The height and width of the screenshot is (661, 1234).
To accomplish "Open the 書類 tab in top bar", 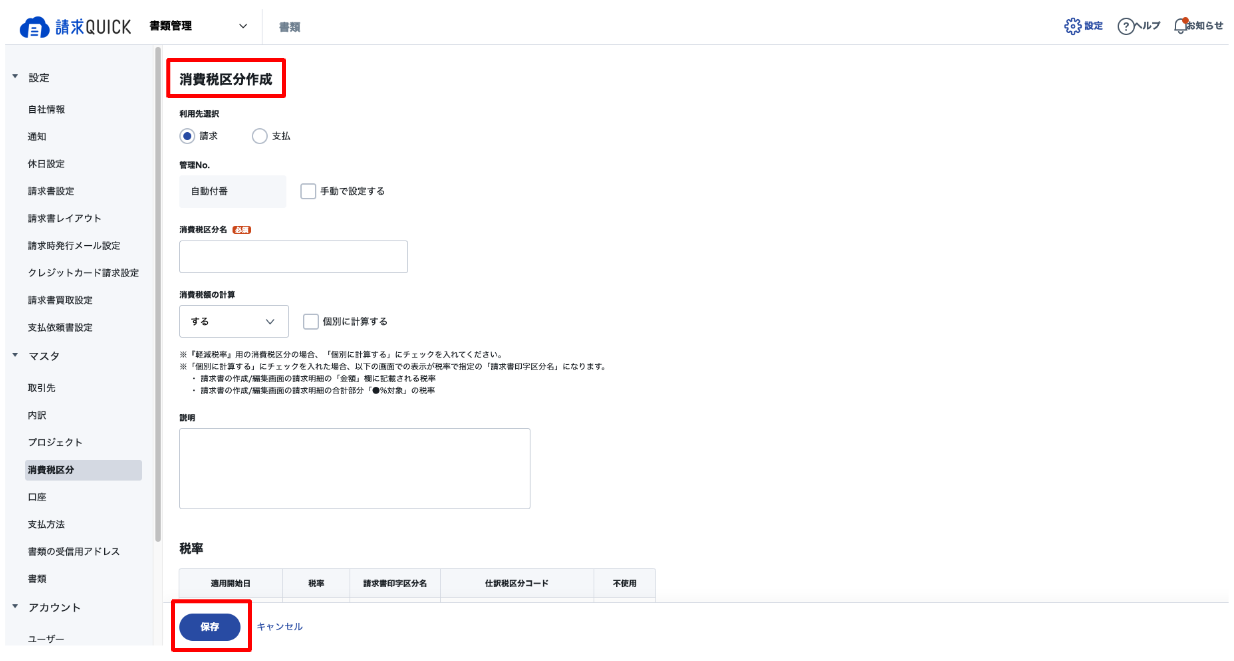I will [x=289, y=27].
